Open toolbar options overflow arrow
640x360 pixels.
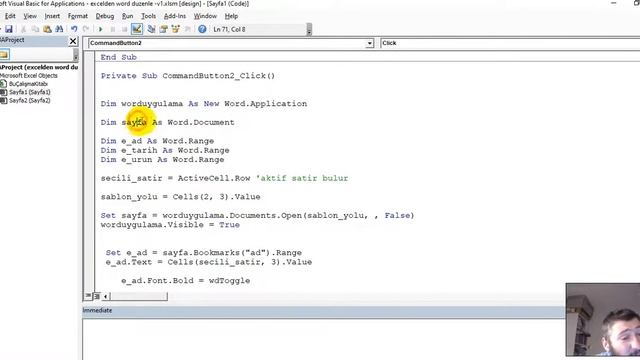tap(309, 29)
